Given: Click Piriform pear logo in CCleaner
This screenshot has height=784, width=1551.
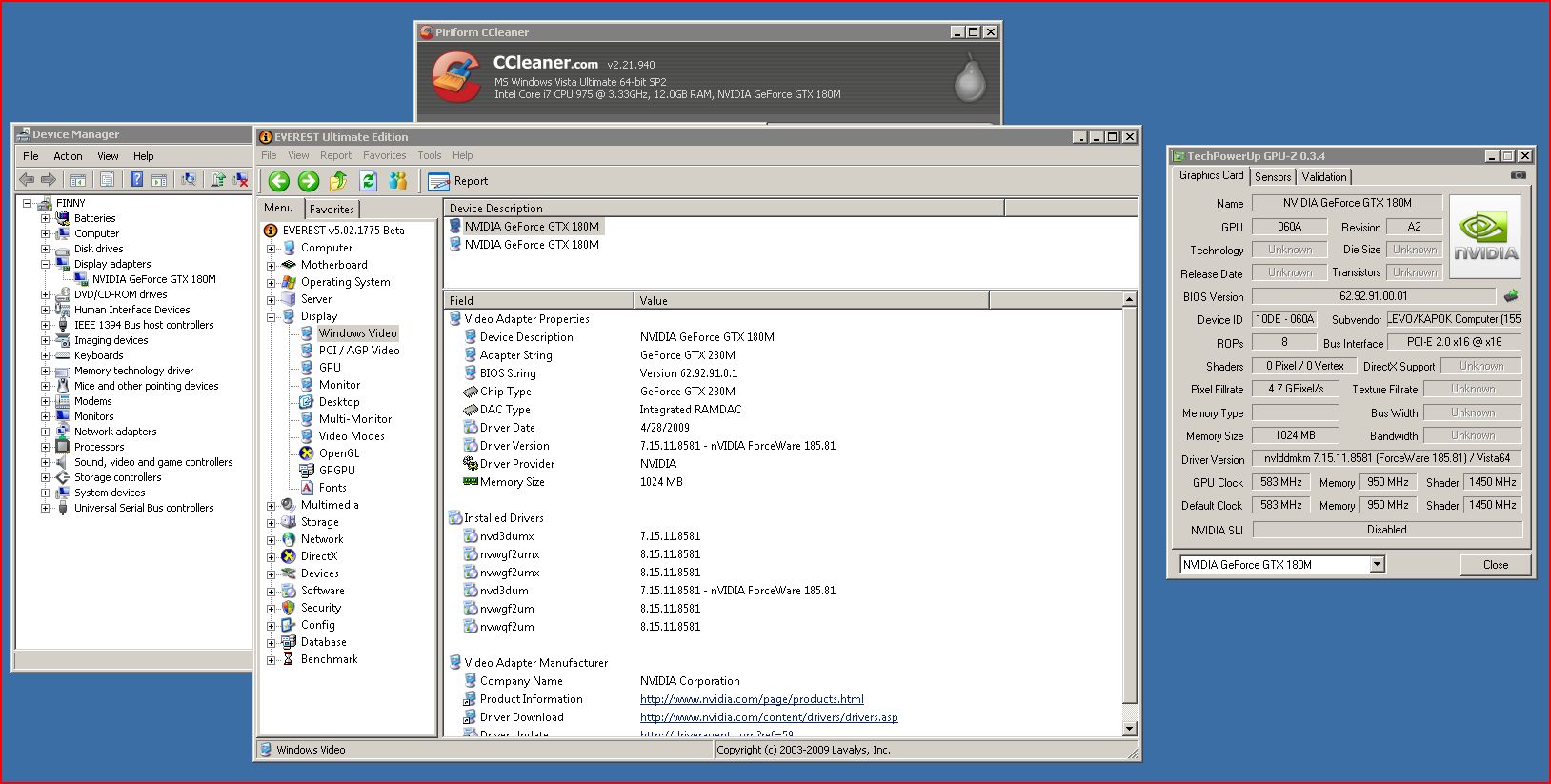Looking at the screenshot, I should (970, 77).
